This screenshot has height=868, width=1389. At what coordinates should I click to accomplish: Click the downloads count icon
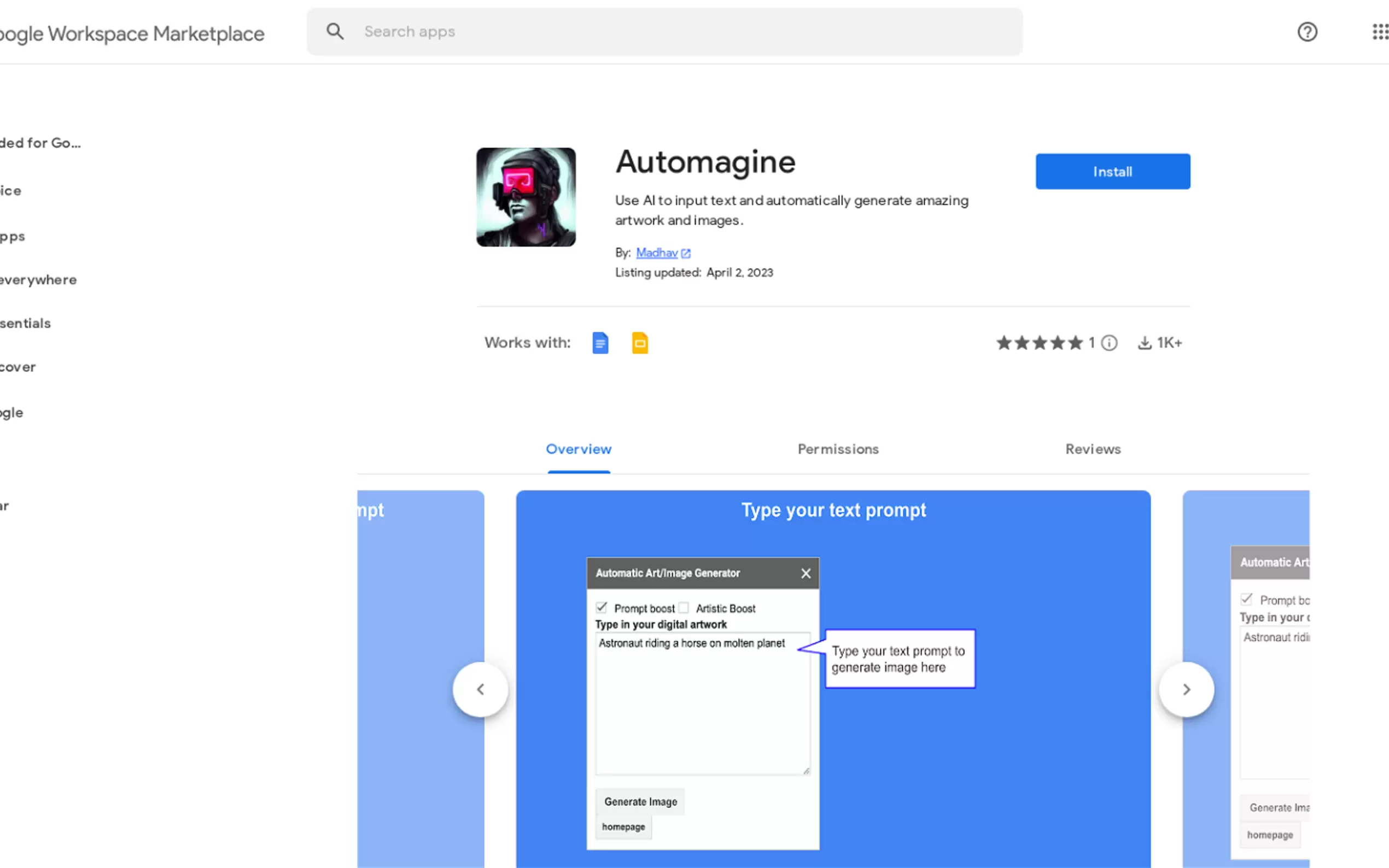(x=1145, y=343)
